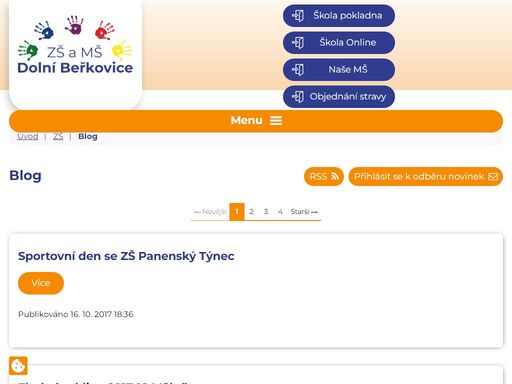The height and width of the screenshot is (384, 512).
Task: Click the Více button for the Sportovní den post
Action: click(41, 283)
